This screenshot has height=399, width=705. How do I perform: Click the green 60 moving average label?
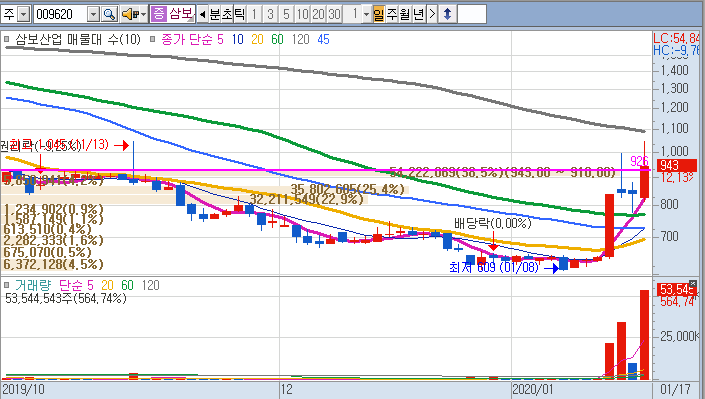coord(277,40)
